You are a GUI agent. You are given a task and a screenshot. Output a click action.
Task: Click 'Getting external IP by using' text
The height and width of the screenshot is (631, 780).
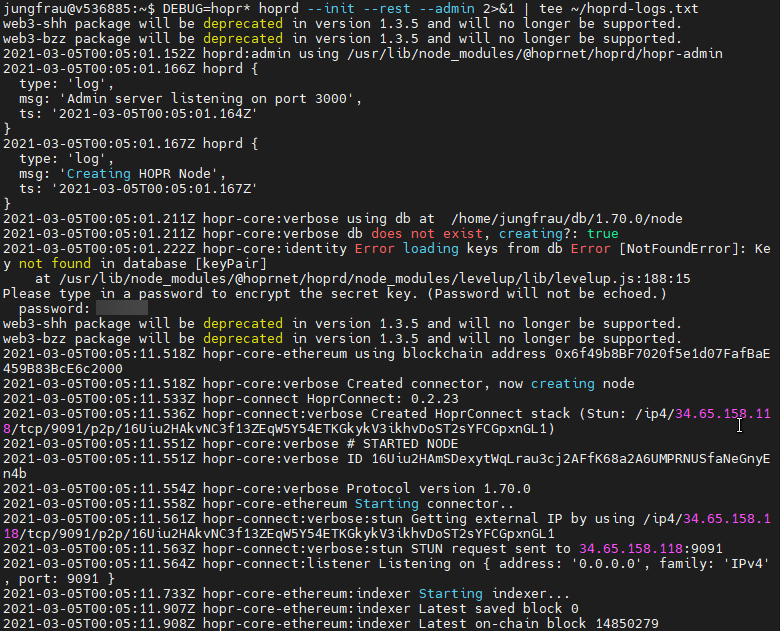(523, 519)
